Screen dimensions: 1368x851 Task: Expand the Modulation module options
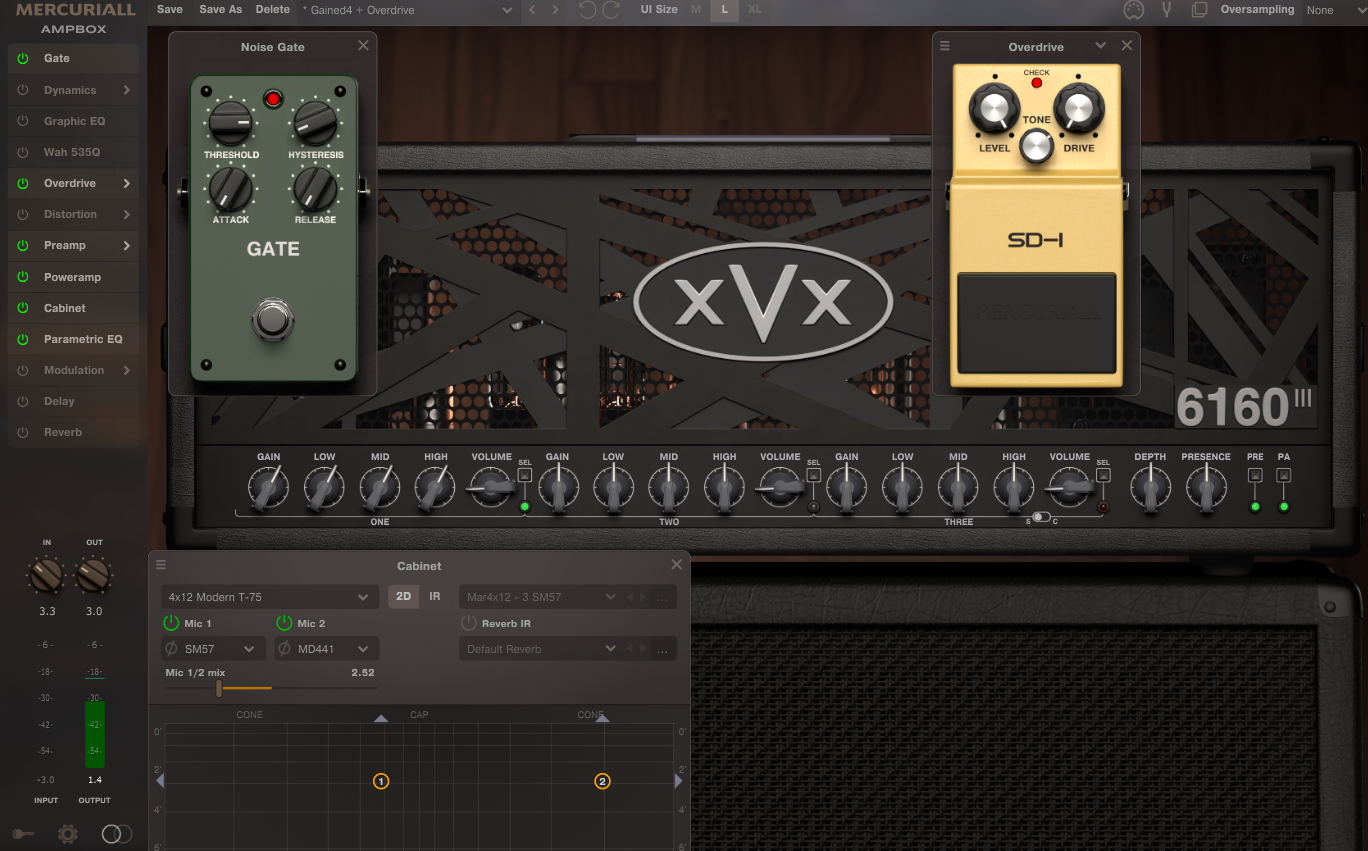pyautogui.click(x=127, y=370)
